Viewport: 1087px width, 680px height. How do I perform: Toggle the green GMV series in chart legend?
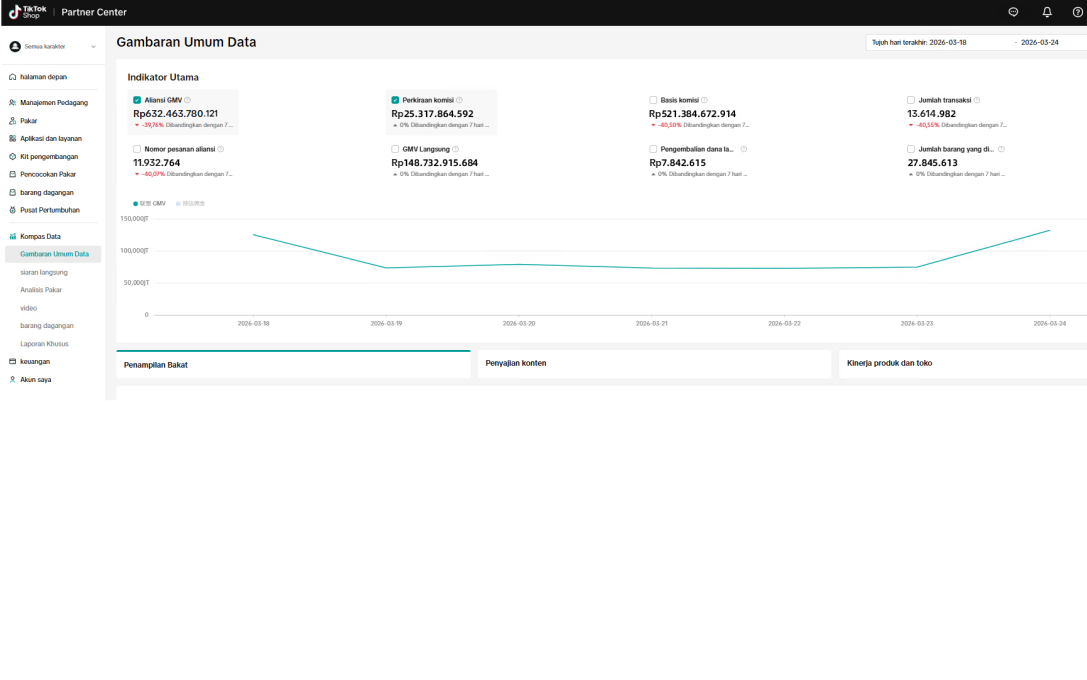pyautogui.click(x=150, y=203)
